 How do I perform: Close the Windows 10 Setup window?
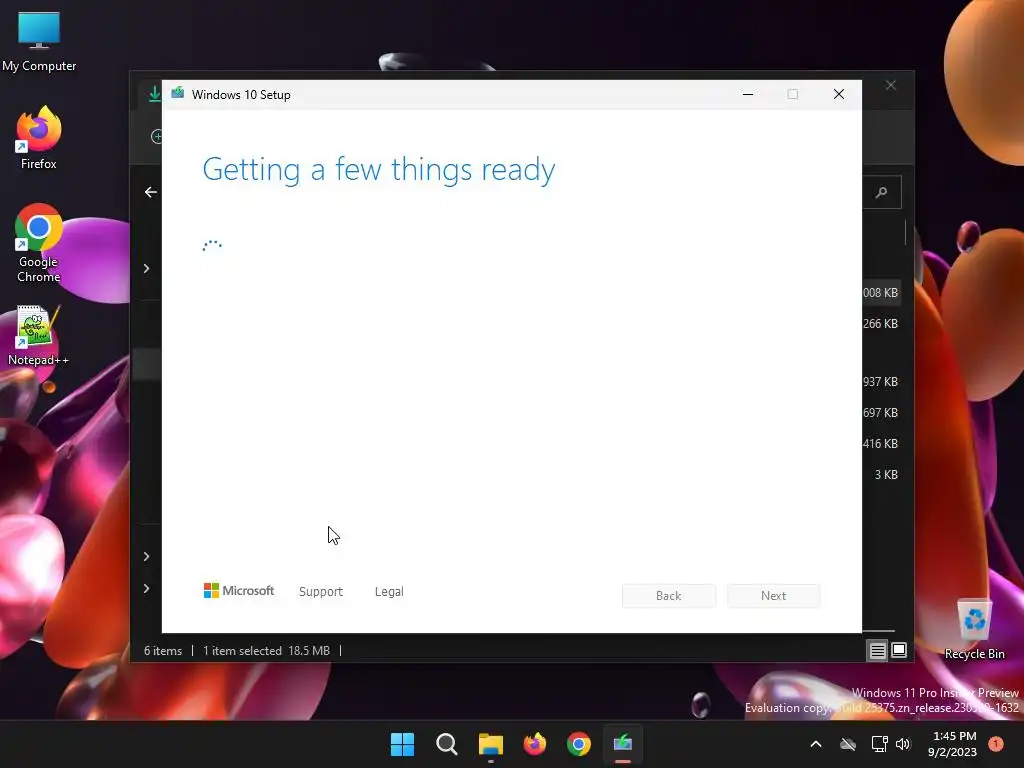coord(839,95)
